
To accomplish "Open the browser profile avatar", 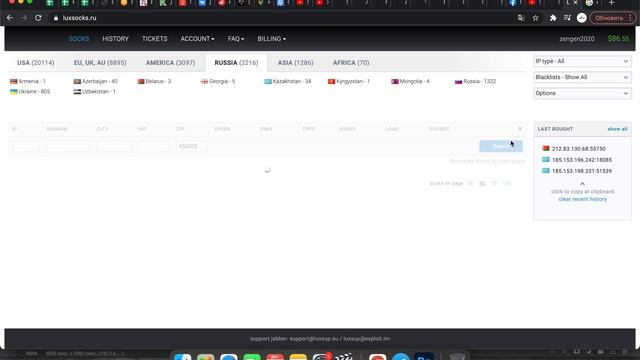I will (582, 18).
